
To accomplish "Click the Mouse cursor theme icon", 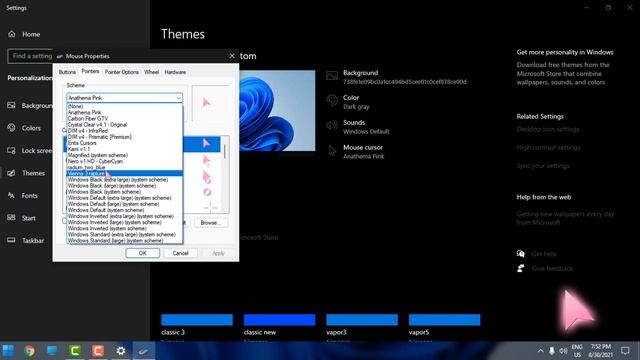I will point(332,151).
